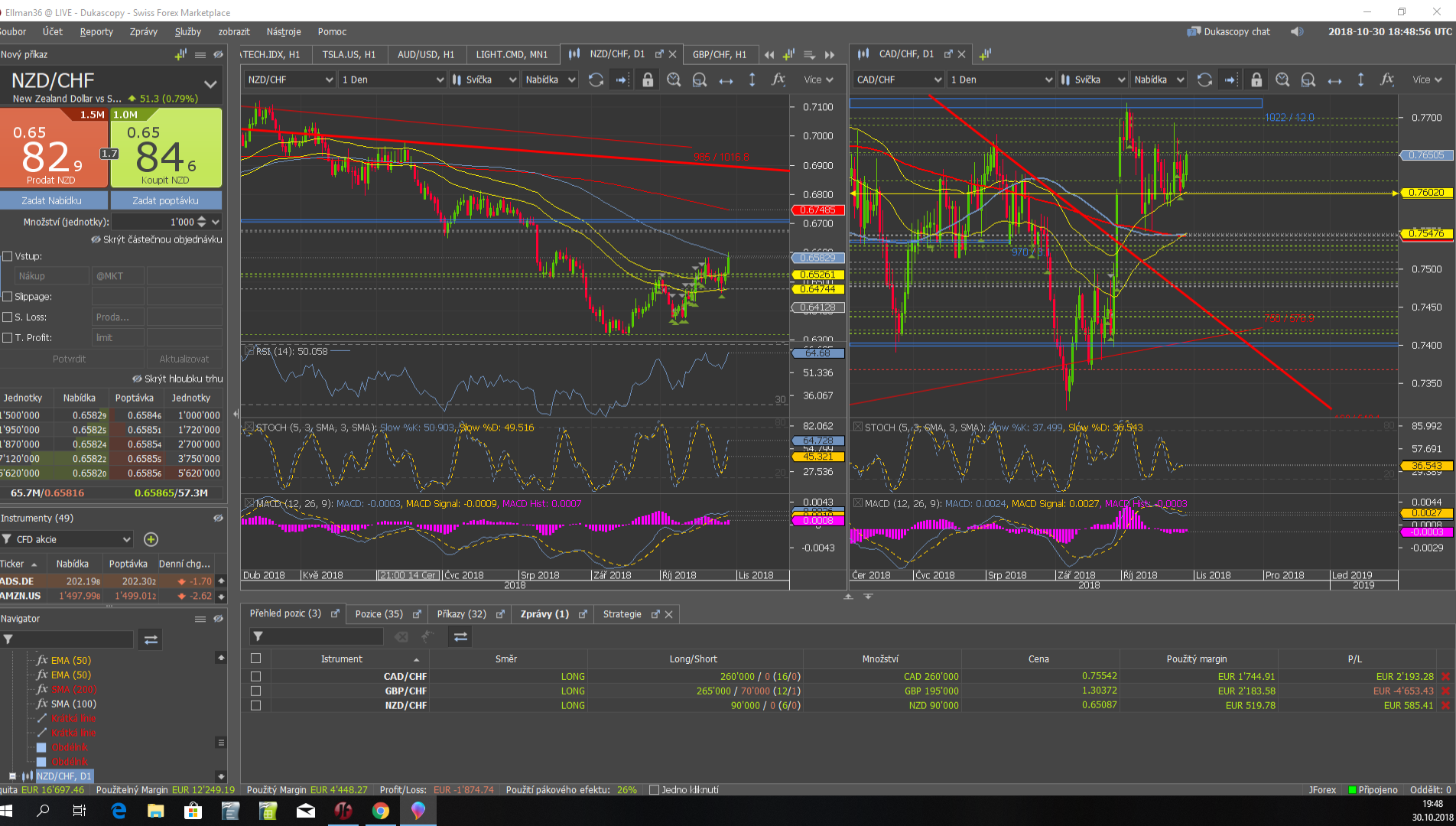Open the Služby menu

(x=188, y=31)
